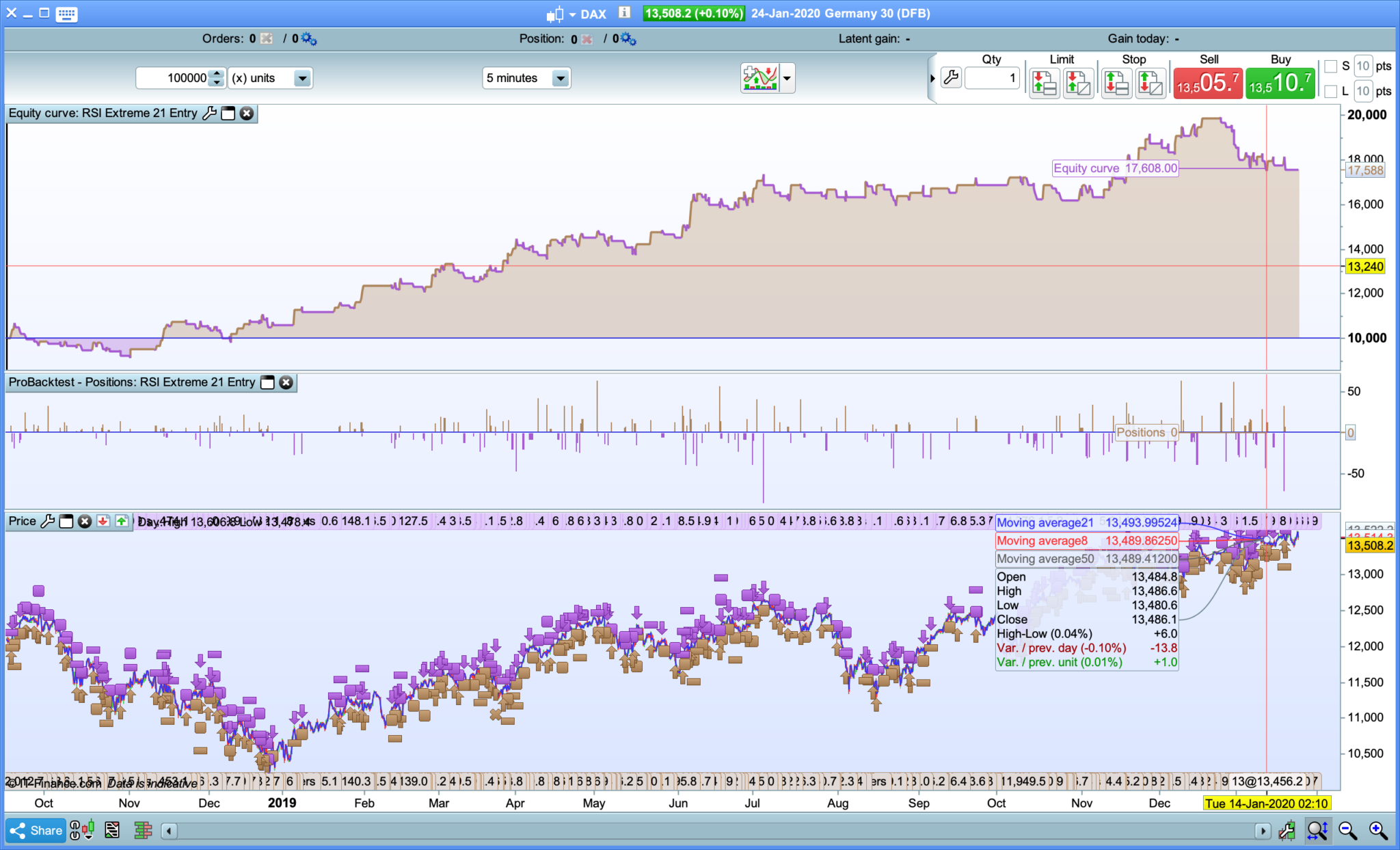This screenshot has height=850, width=1400.
Task: Click the Qty input field
Action: click(x=992, y=78)
